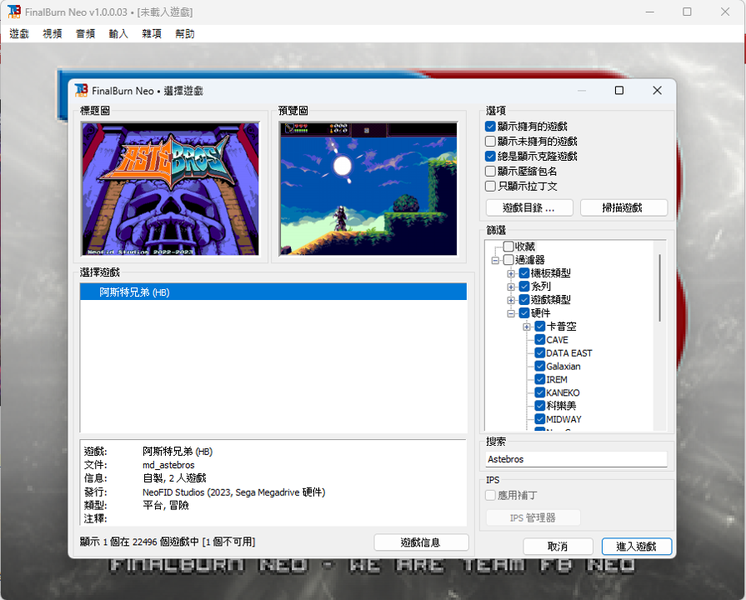Close the select-game dialog
Image resolution: width=746 pixels, height=600 pixels.
pos(657,90)
